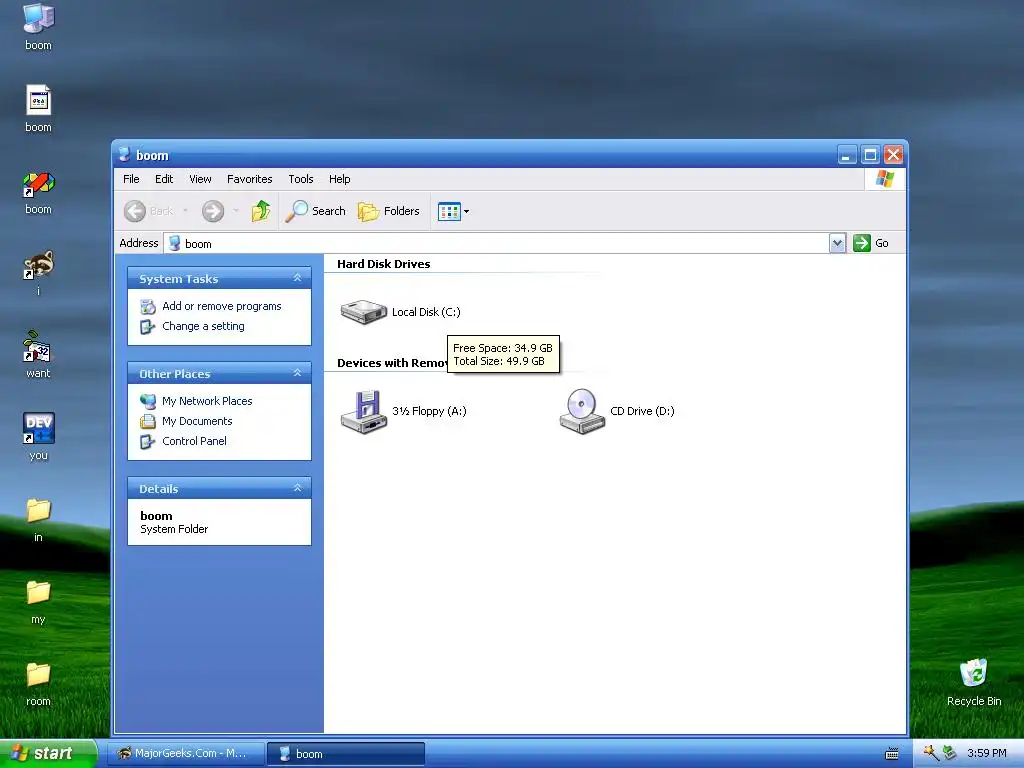Select the want shortcut on desktop
The height and width of the screenshot is (768, 1024).
37,347
